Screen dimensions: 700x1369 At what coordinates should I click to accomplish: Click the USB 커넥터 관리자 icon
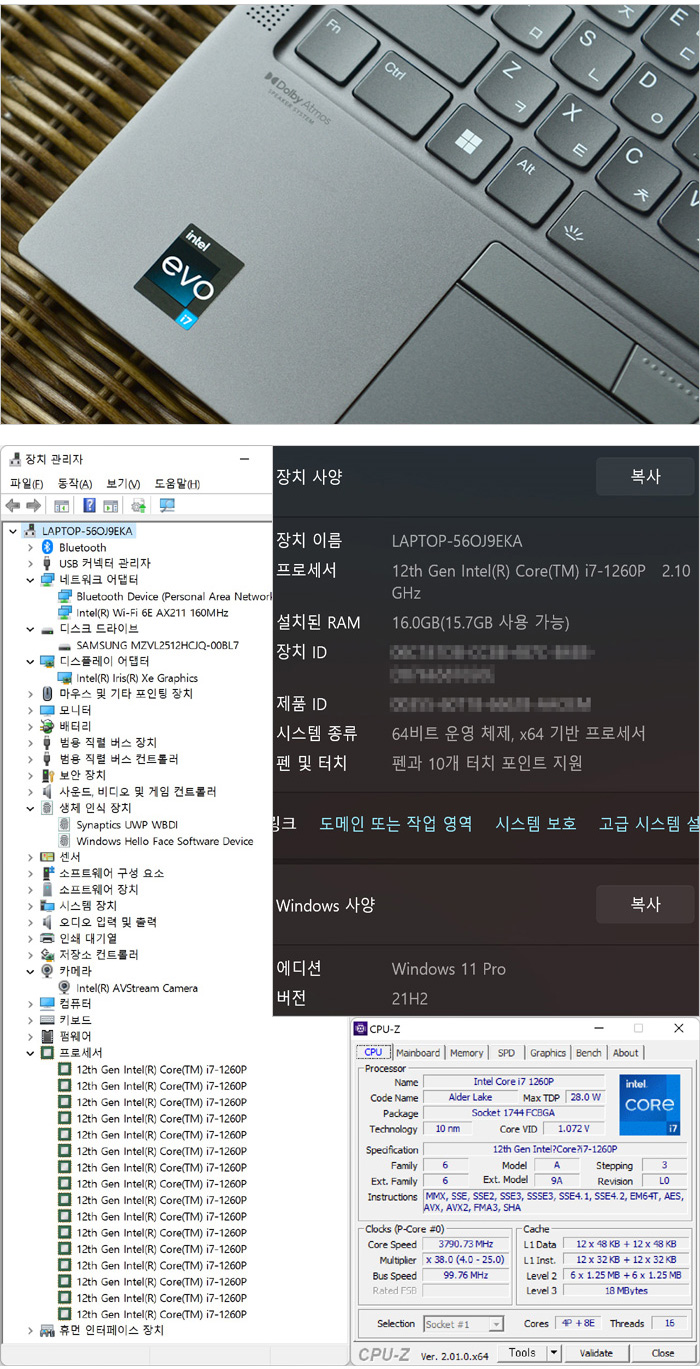(47, 563)
